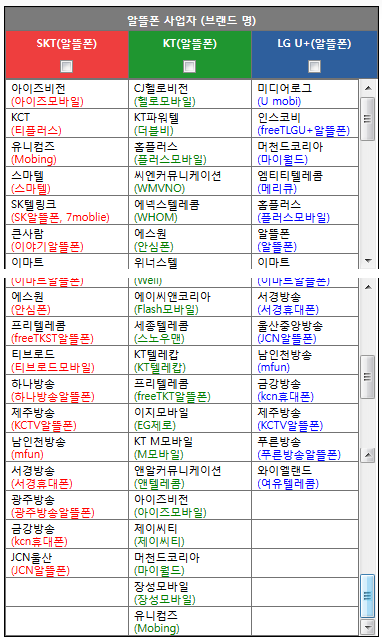
Task: Click the 알뜰폰 사업자 (브랜드 명) title bar
Action: click(191, 20)
